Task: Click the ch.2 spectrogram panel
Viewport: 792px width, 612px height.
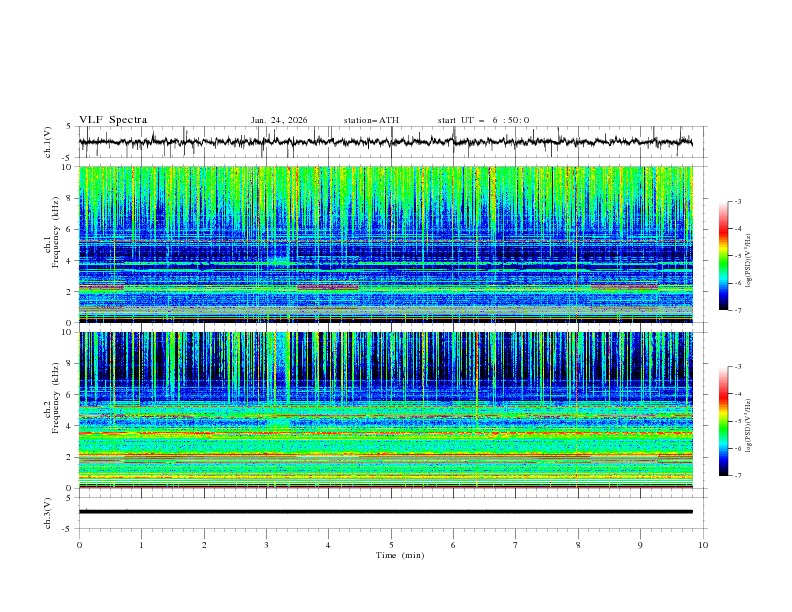Action: pos(386,410)
